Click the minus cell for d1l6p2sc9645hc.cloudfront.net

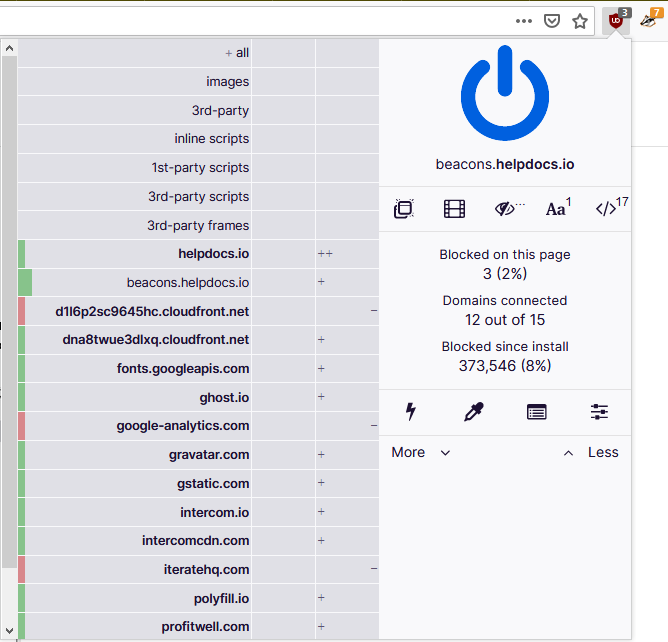click(347, 311)
